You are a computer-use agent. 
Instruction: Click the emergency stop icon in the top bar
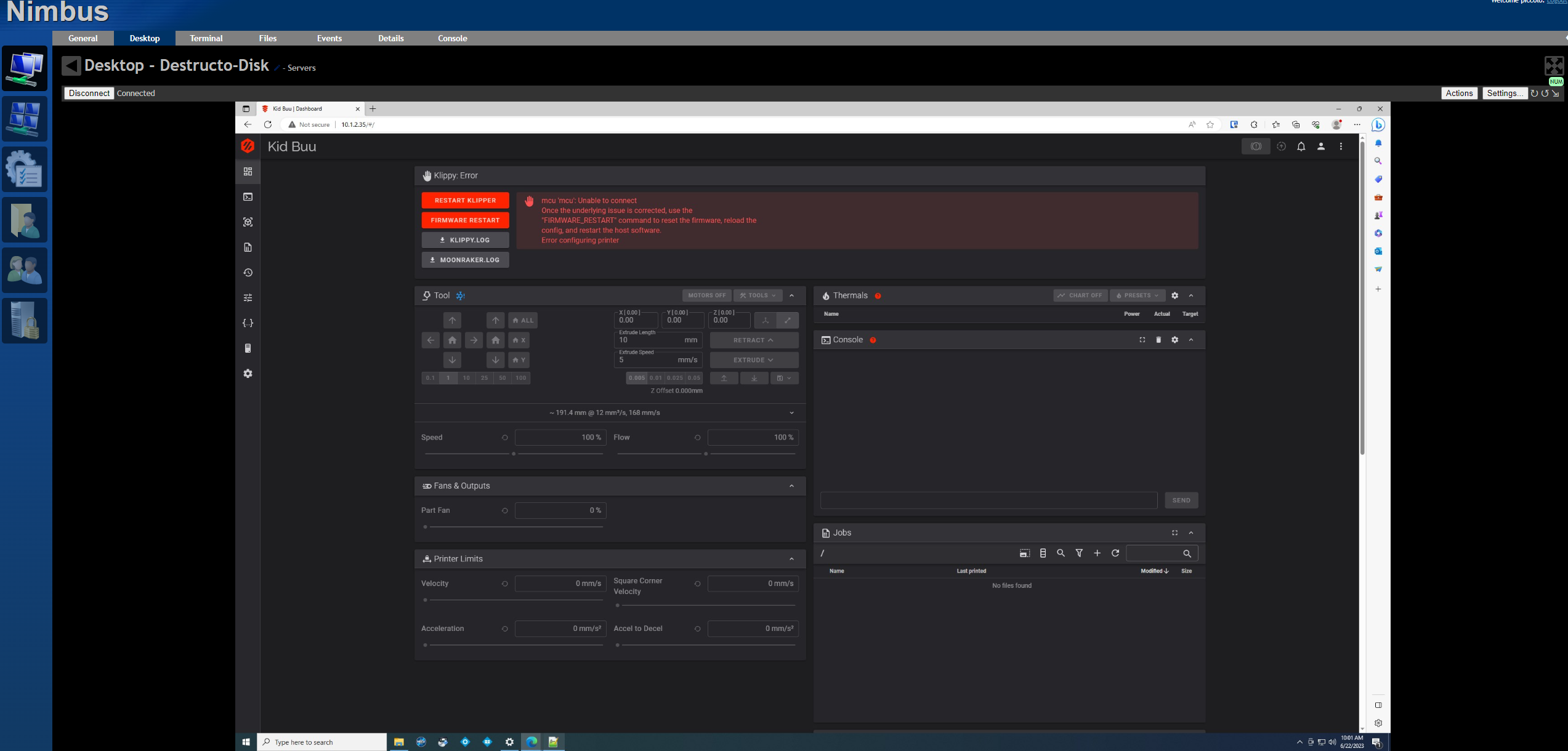pyautogui.click(x=1256, y=146)
